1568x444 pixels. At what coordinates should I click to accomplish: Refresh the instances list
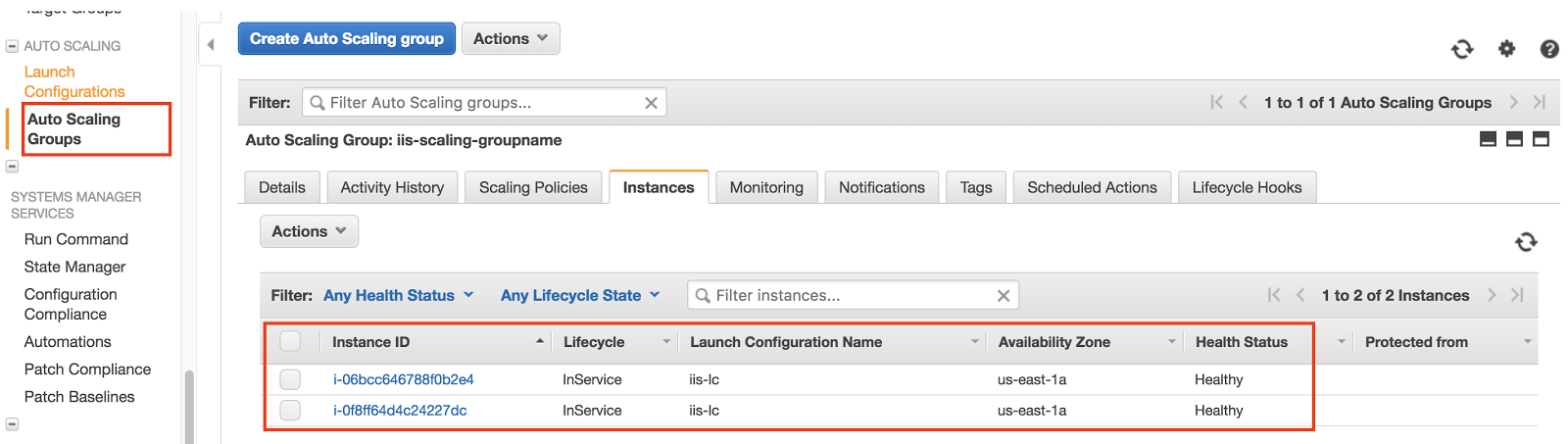(1526, 242)
